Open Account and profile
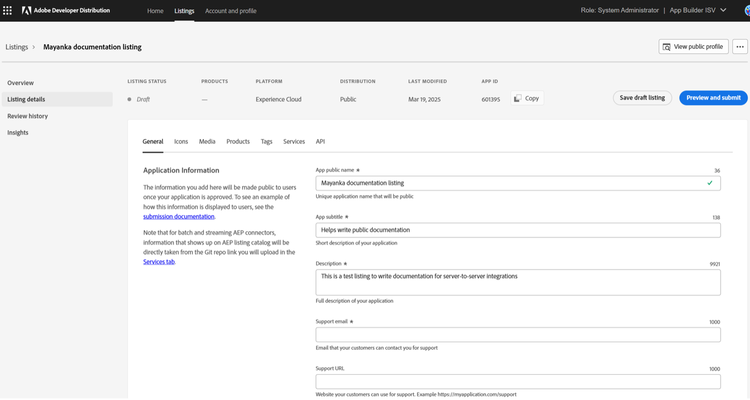This screenshot has width=750, height=400. 231,11
